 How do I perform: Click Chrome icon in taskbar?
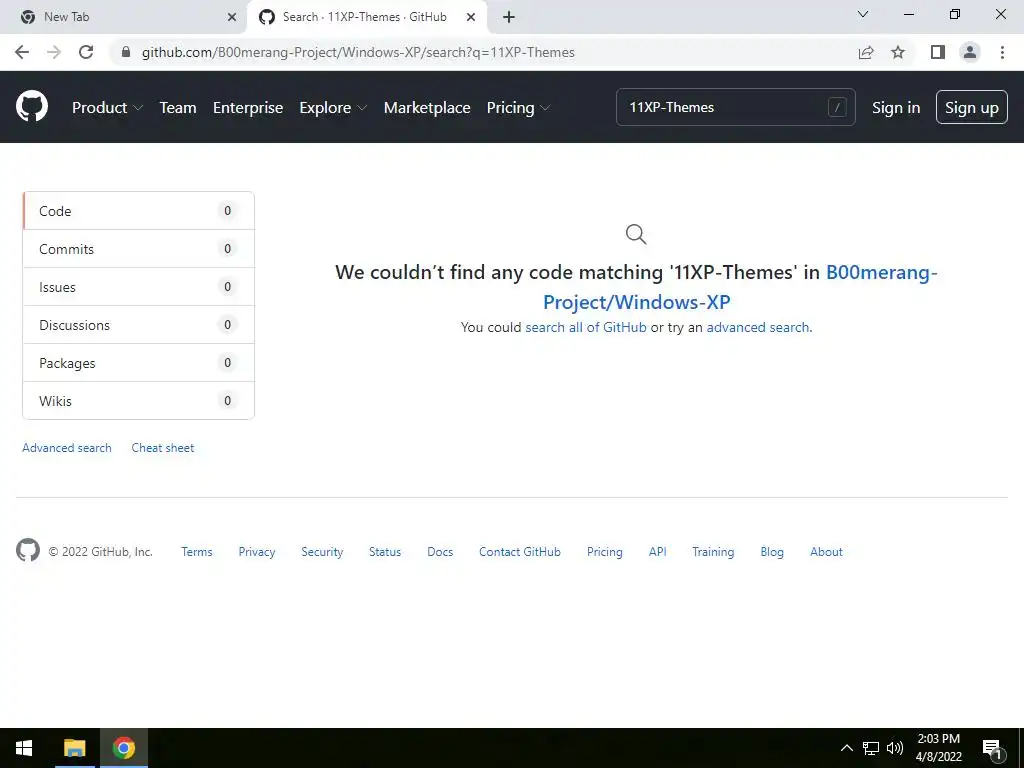pos(123,748)
